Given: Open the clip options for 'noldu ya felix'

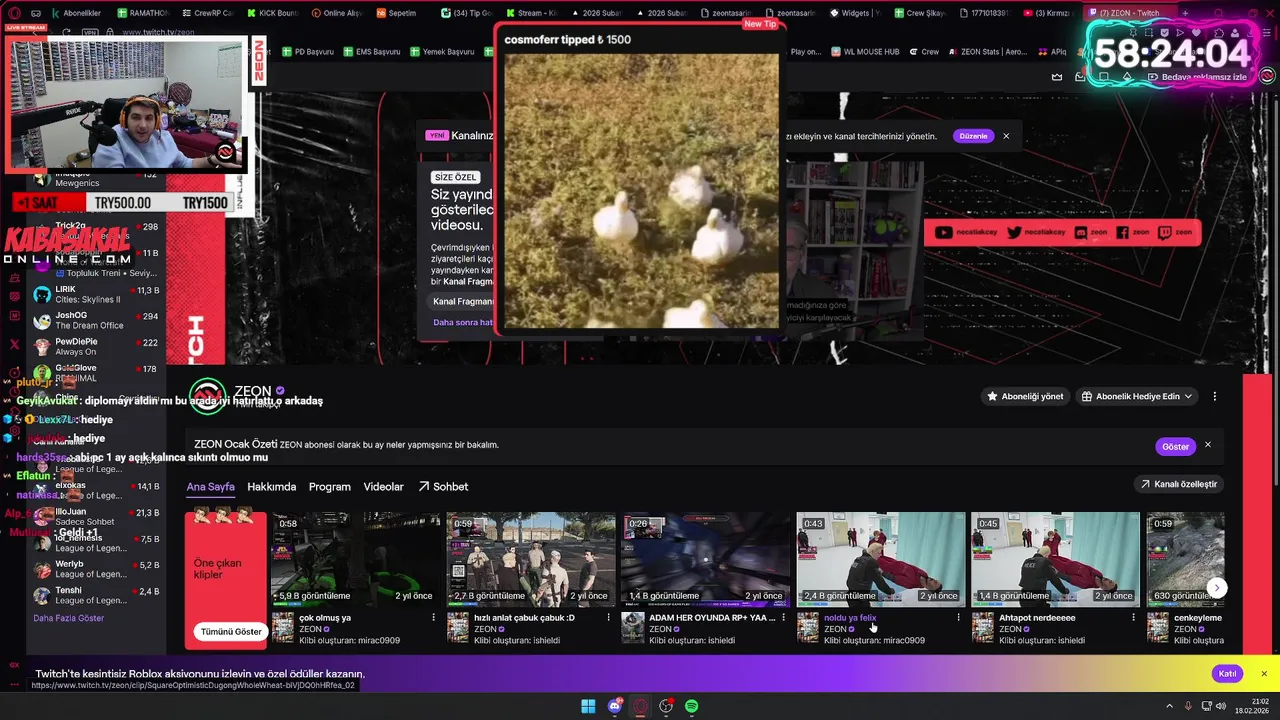Looking at the screenshot, I should [958, 618].
